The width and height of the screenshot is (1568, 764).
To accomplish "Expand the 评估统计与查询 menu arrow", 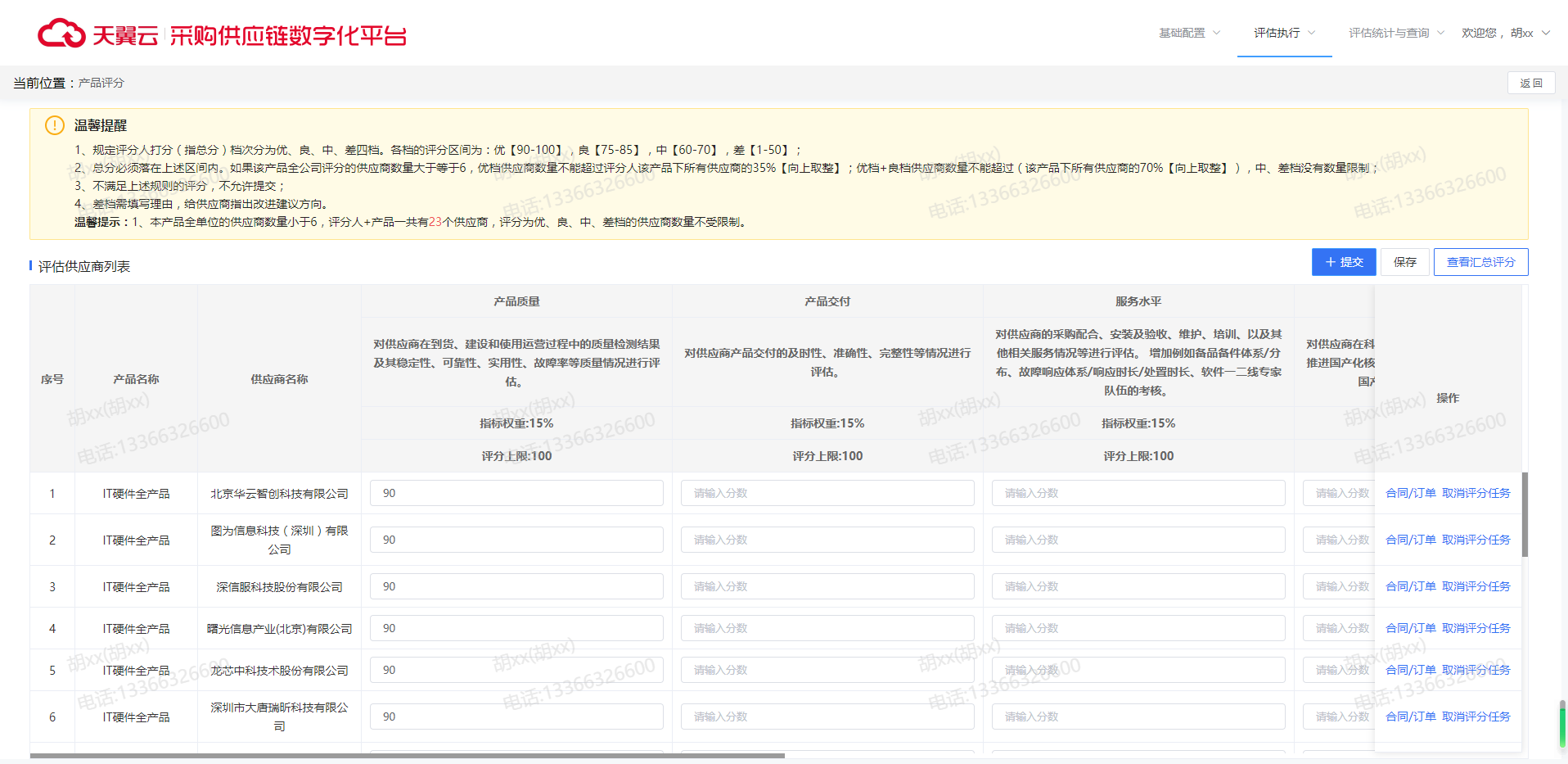I will [1440, 33].
